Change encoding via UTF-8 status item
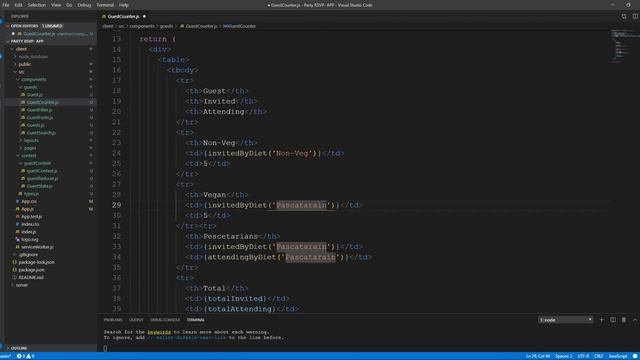640x360 pixels. [x=583, y=356]
